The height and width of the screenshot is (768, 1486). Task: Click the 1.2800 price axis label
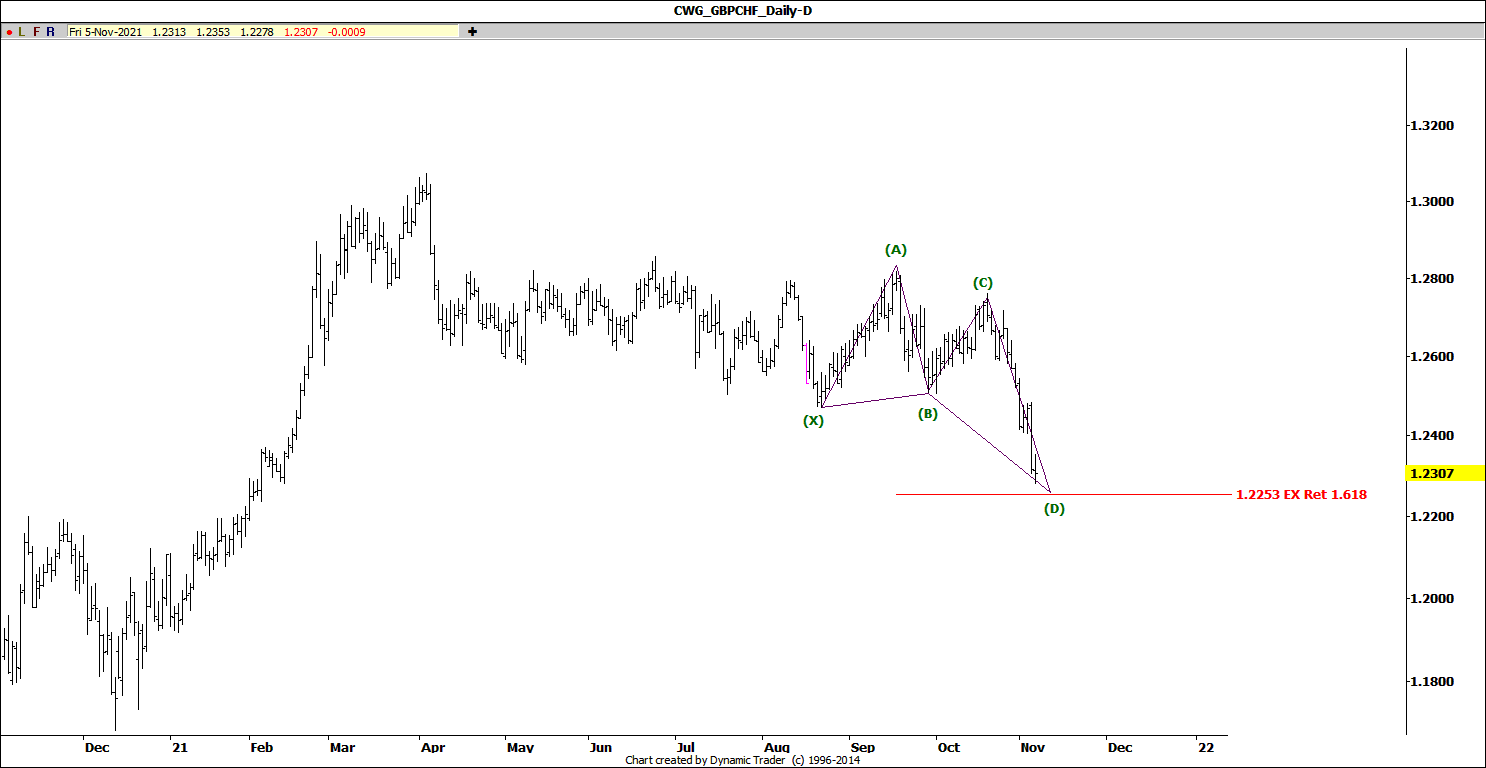1431,279
